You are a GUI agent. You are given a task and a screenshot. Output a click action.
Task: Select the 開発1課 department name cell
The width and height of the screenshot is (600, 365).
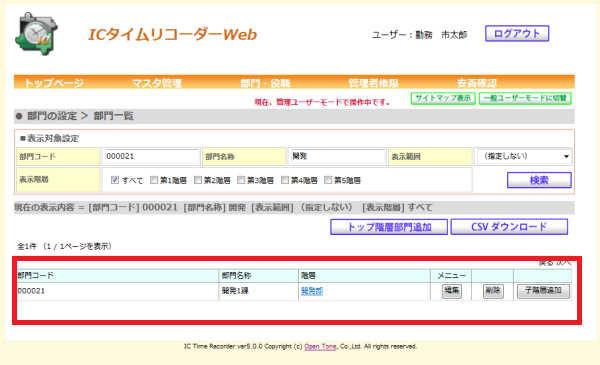click(259, 291)
